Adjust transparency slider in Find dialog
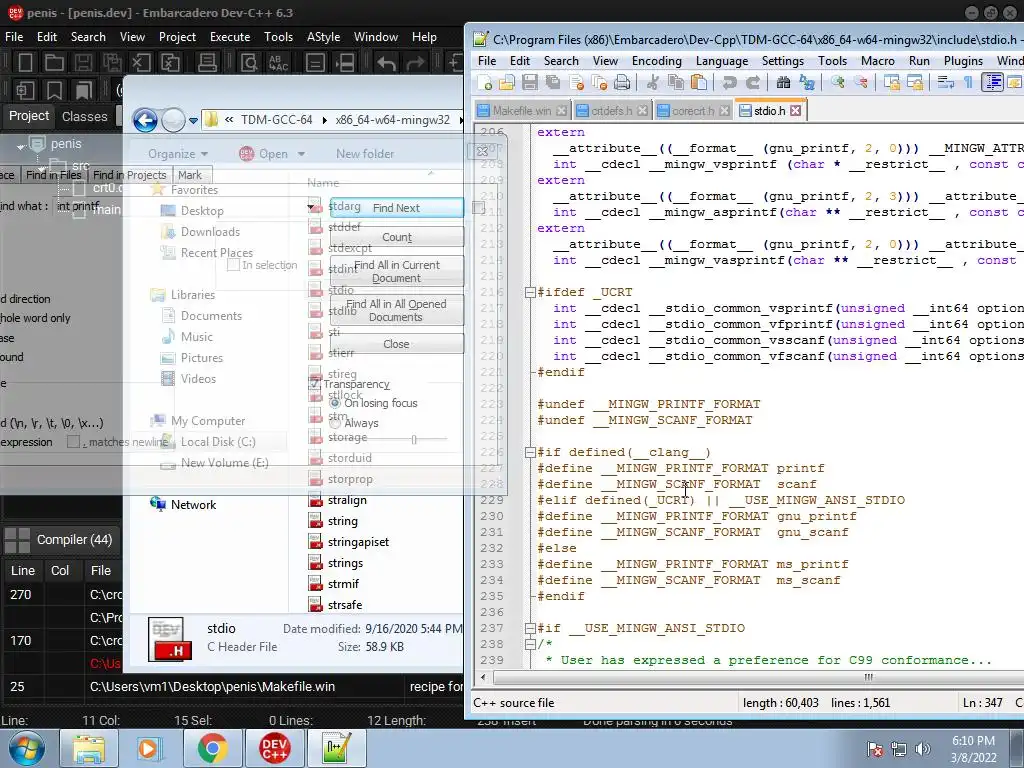The image size is (1024, 768). (x=414, y=440)
